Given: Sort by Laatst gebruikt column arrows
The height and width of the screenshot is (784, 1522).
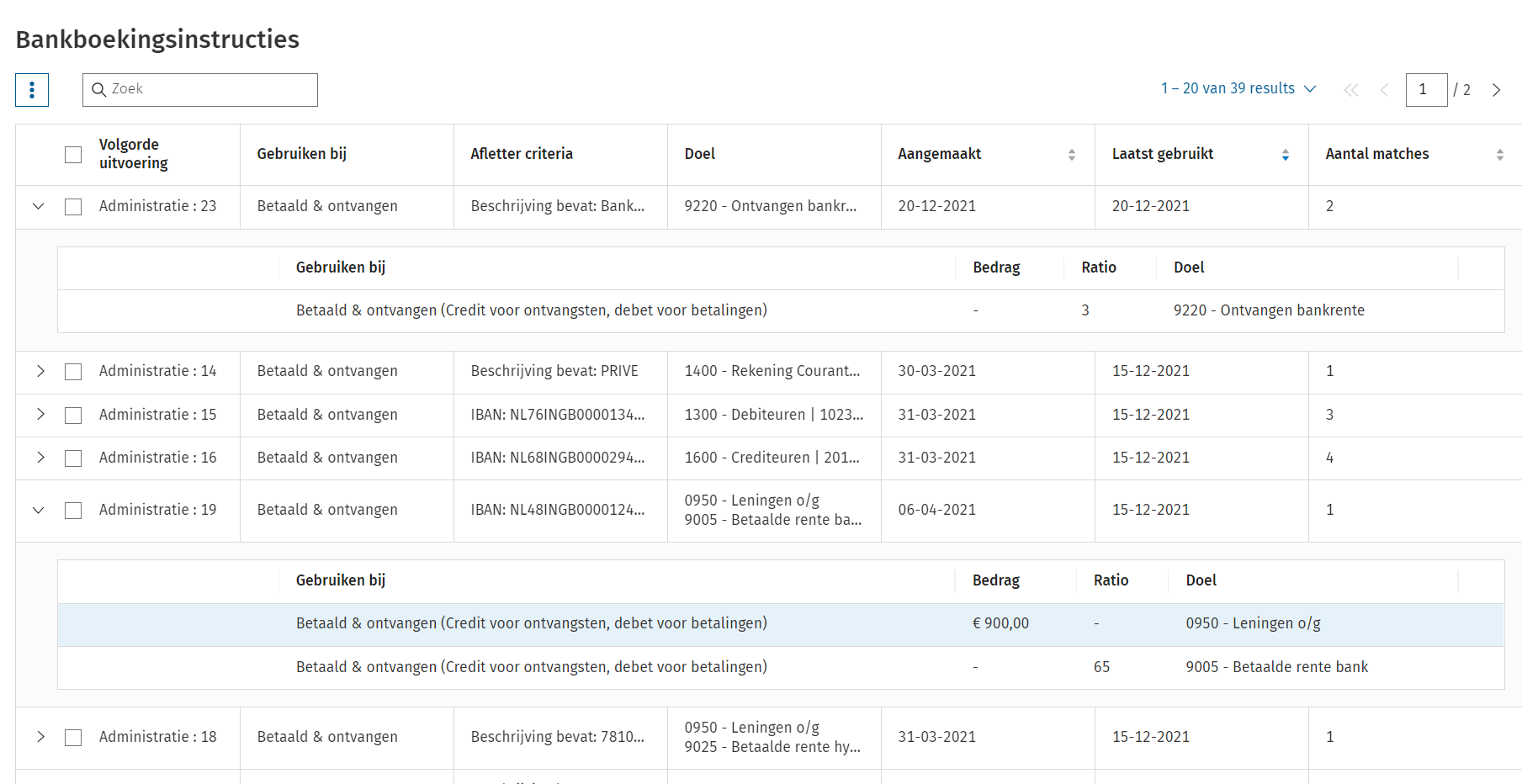Looking at the screenshot, I should pyautogui.click(x=1285, y=155).
